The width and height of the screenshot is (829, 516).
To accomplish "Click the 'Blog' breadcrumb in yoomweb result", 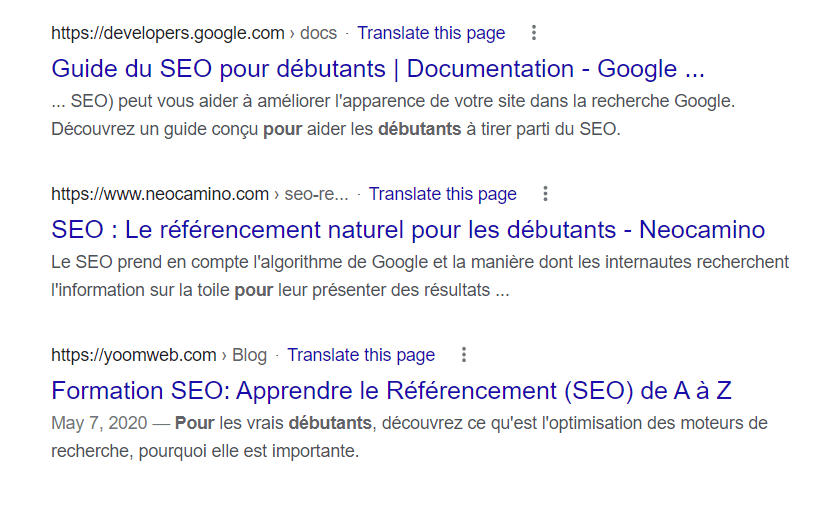I will 249,355.
